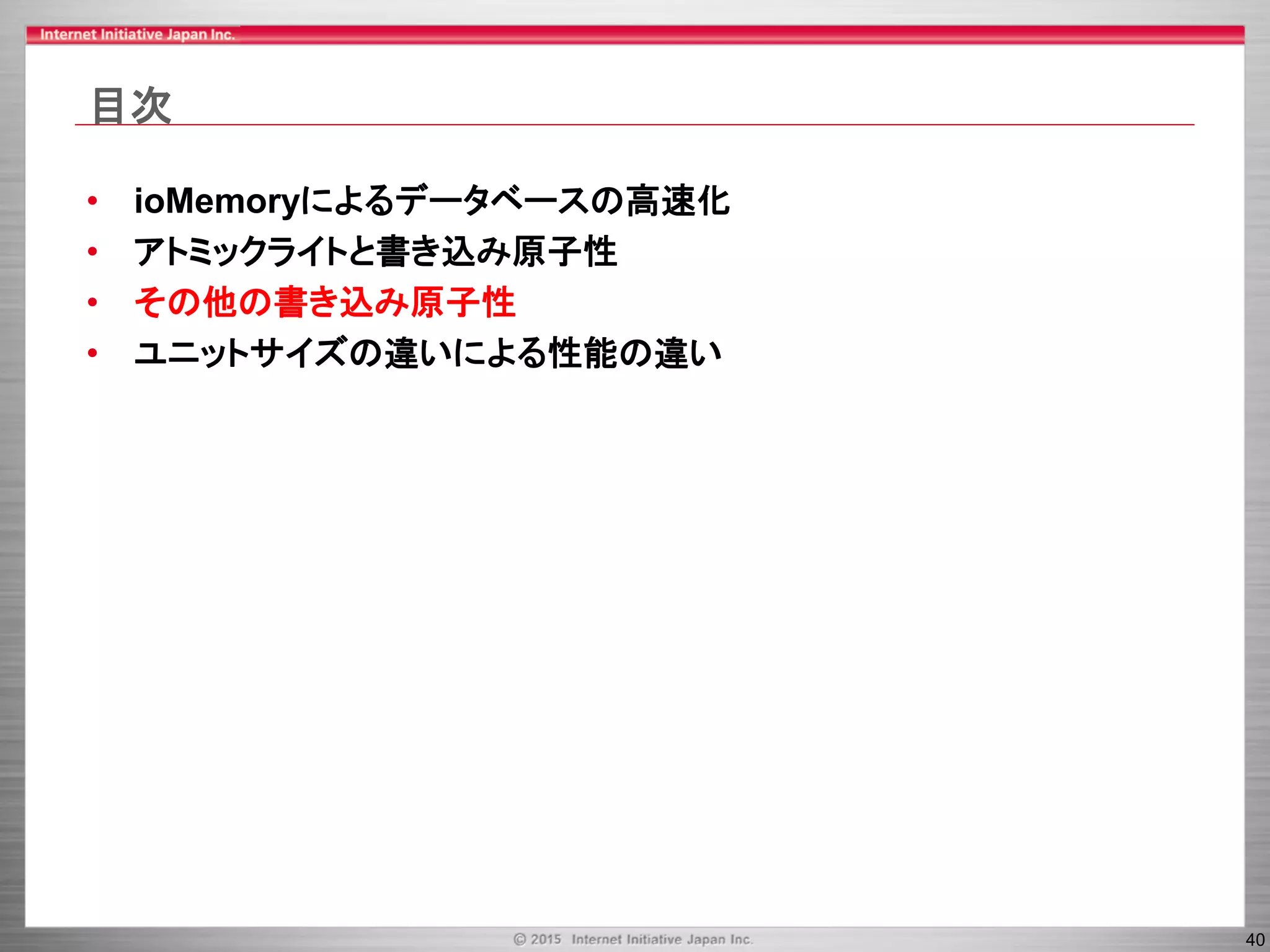This screenshot has width=1270, height=952.
Task: Select the bullet アトミックライトと書き込み原子性
Action: coord(376,252)
